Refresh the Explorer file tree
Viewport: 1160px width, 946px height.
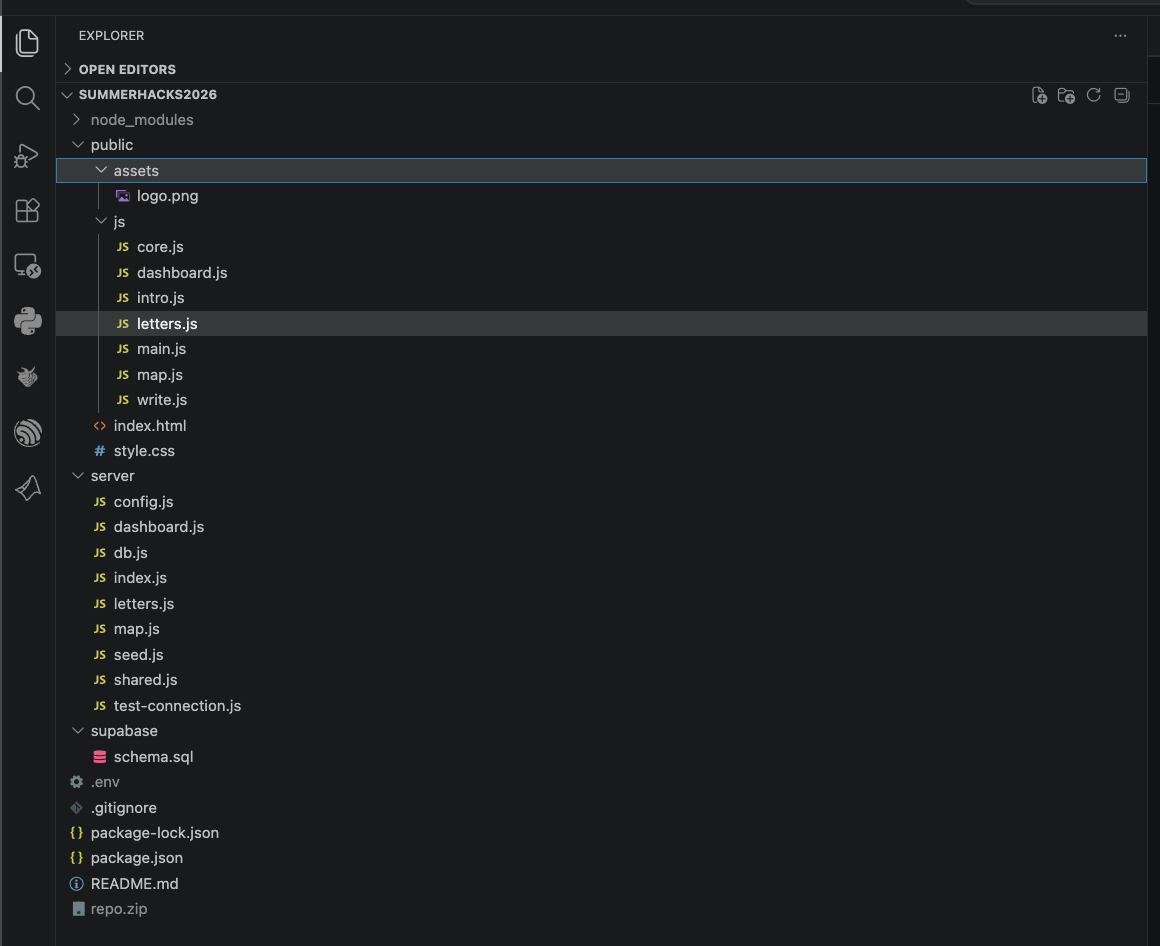1093,95
